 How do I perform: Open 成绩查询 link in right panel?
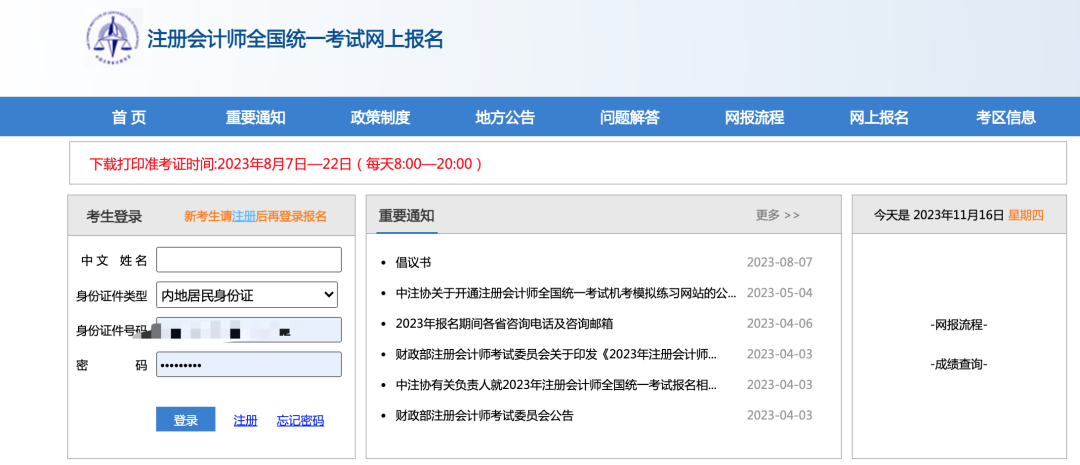click(958, 364)
